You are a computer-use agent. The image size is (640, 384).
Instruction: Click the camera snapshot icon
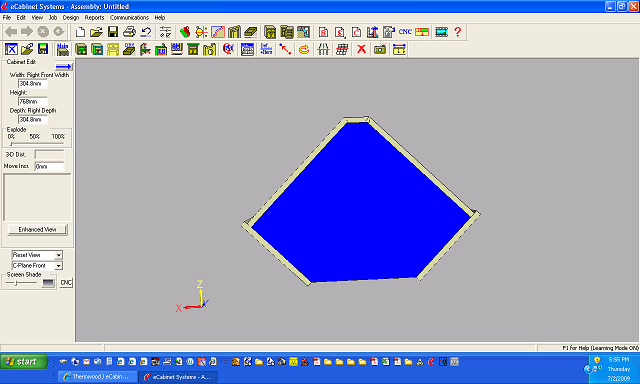(x=380, y=49)
